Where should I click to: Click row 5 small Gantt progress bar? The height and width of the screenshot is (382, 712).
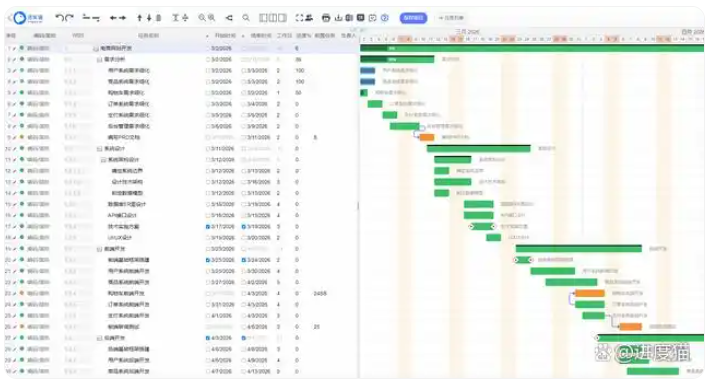[364, 93]
